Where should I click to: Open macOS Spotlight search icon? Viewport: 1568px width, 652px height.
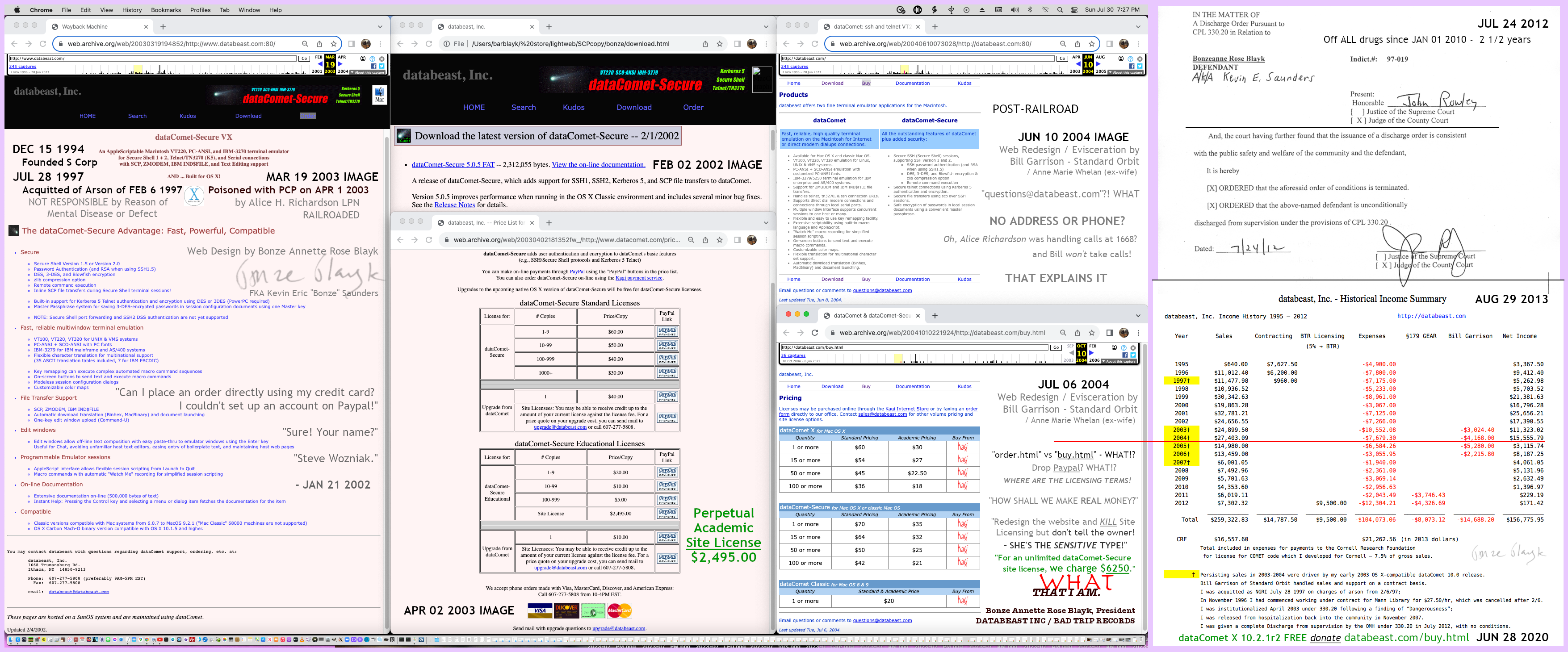tap(1060, 10)
